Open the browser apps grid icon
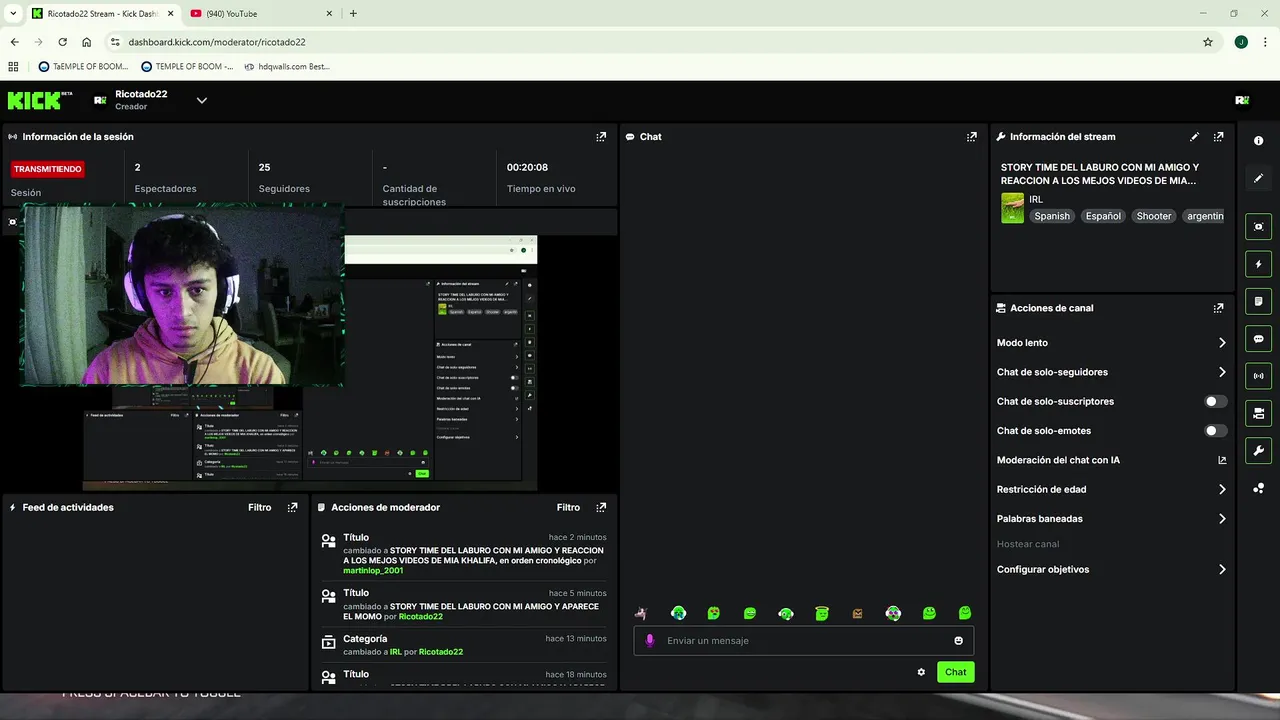 click(13, 67)
